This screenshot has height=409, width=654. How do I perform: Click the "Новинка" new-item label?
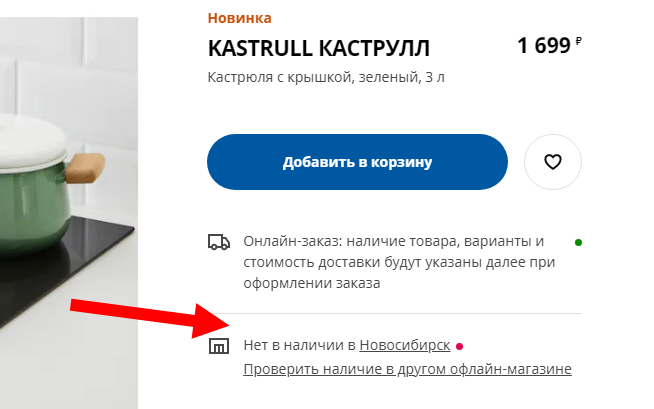(239, 18)
